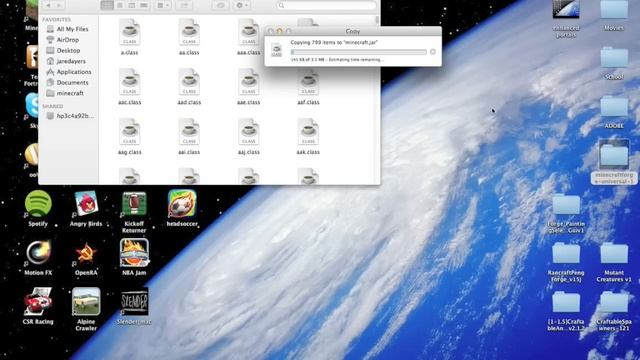The width and height of the screenshot is (640, 360).
Task: Switch Finder to column view
Action: pos(132,5)
